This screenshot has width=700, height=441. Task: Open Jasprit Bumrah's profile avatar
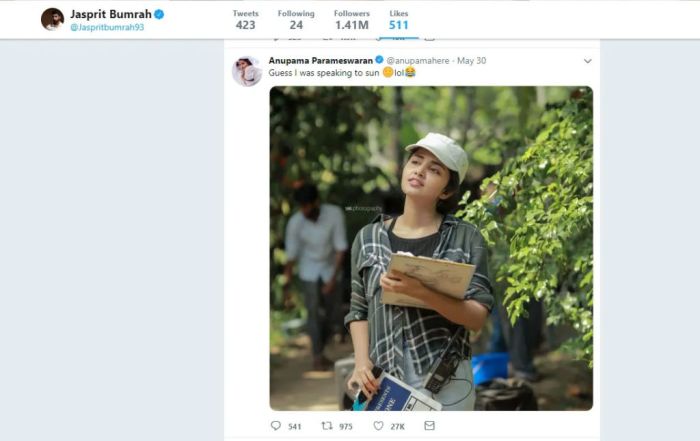(53, 20)
